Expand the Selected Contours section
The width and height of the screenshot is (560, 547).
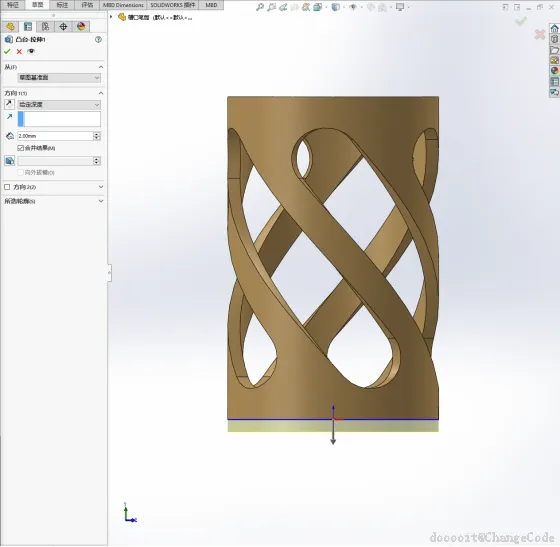click(x=54, y=201)
